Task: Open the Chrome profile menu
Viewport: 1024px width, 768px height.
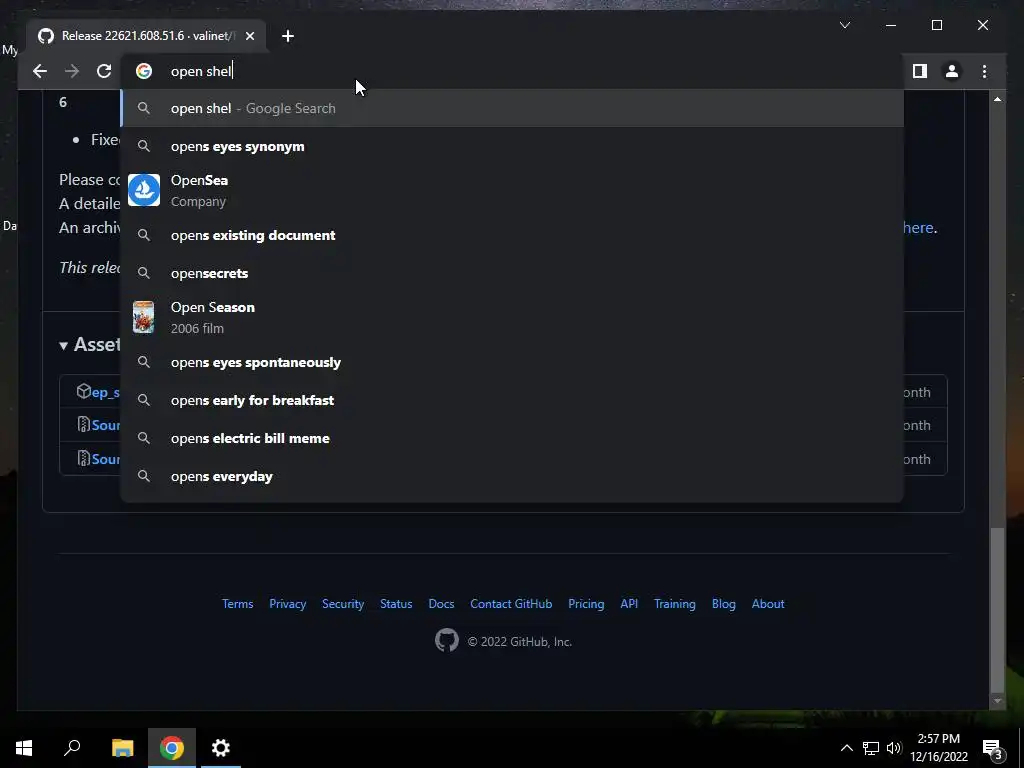Action: tap(952, 71)
